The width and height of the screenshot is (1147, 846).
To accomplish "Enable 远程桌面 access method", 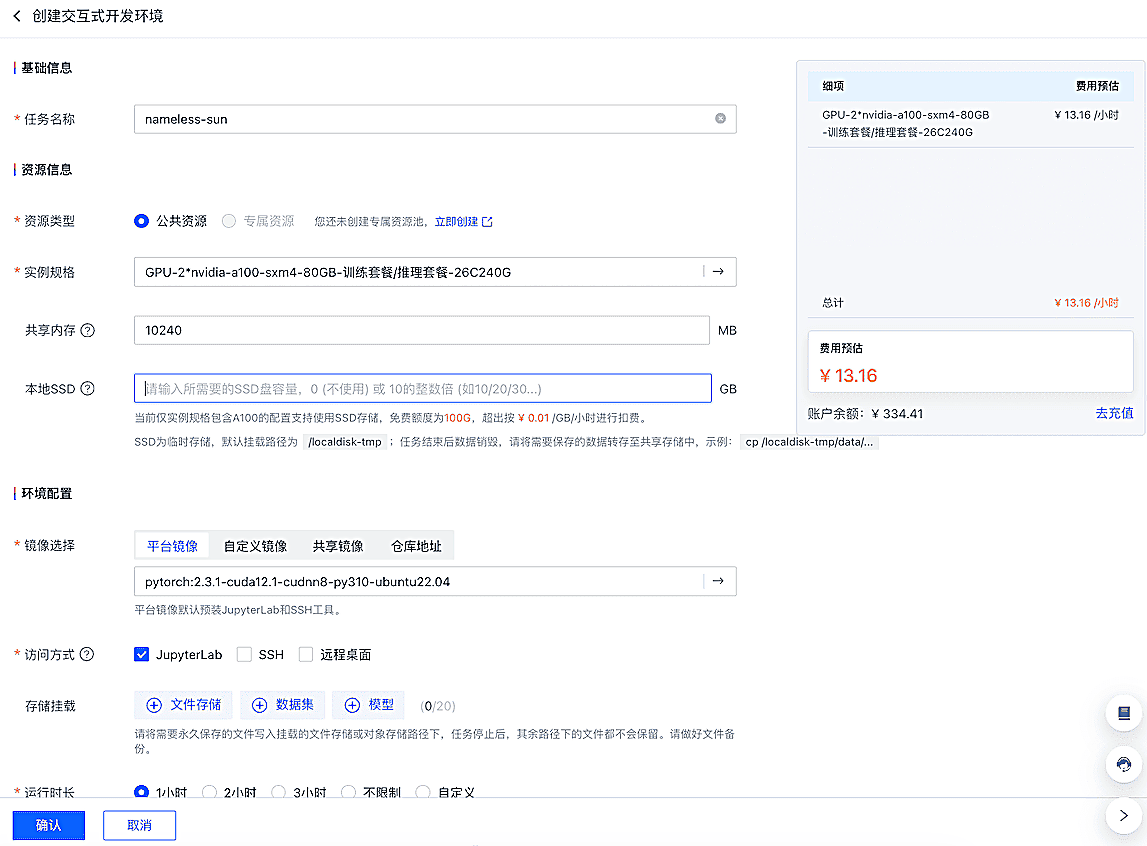I will point(306,654).
